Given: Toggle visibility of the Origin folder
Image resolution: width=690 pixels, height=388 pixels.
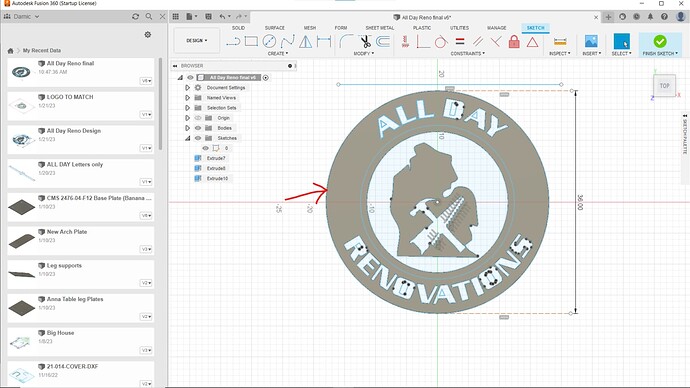Looking at the screenshot, I should click(198, 118).
